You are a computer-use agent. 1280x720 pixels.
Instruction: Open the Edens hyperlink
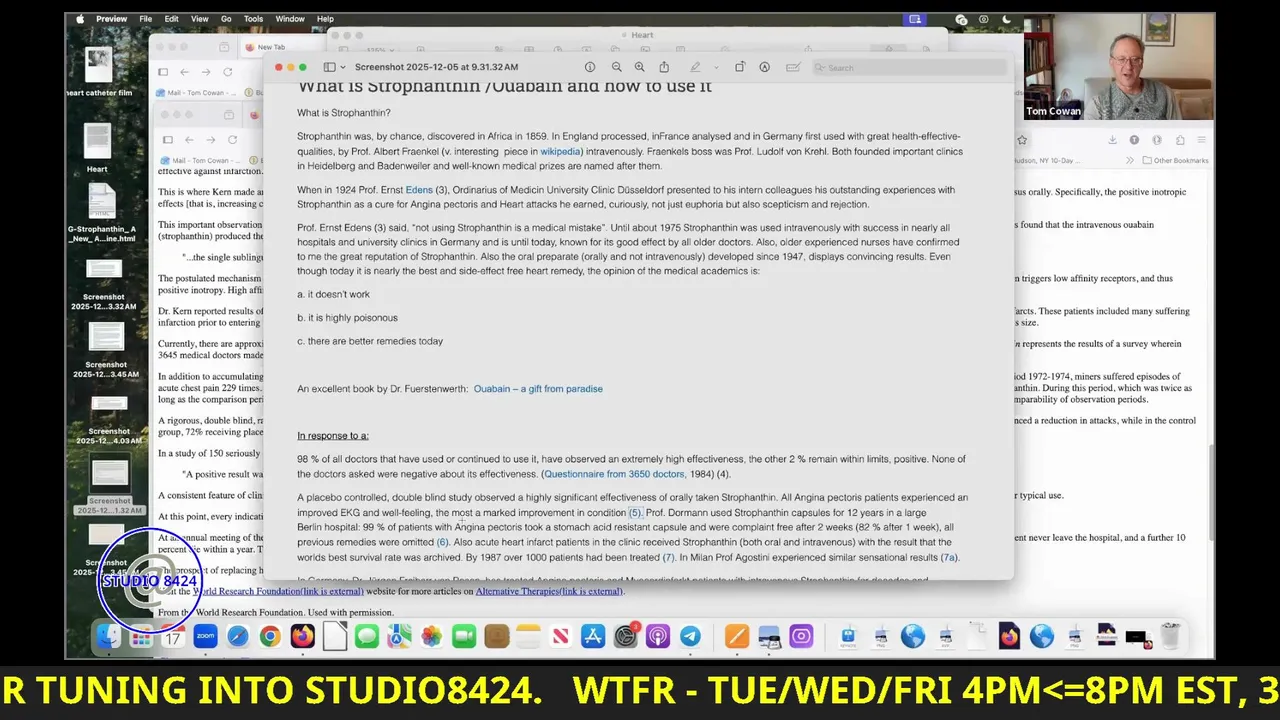click(x=418, y=190)
